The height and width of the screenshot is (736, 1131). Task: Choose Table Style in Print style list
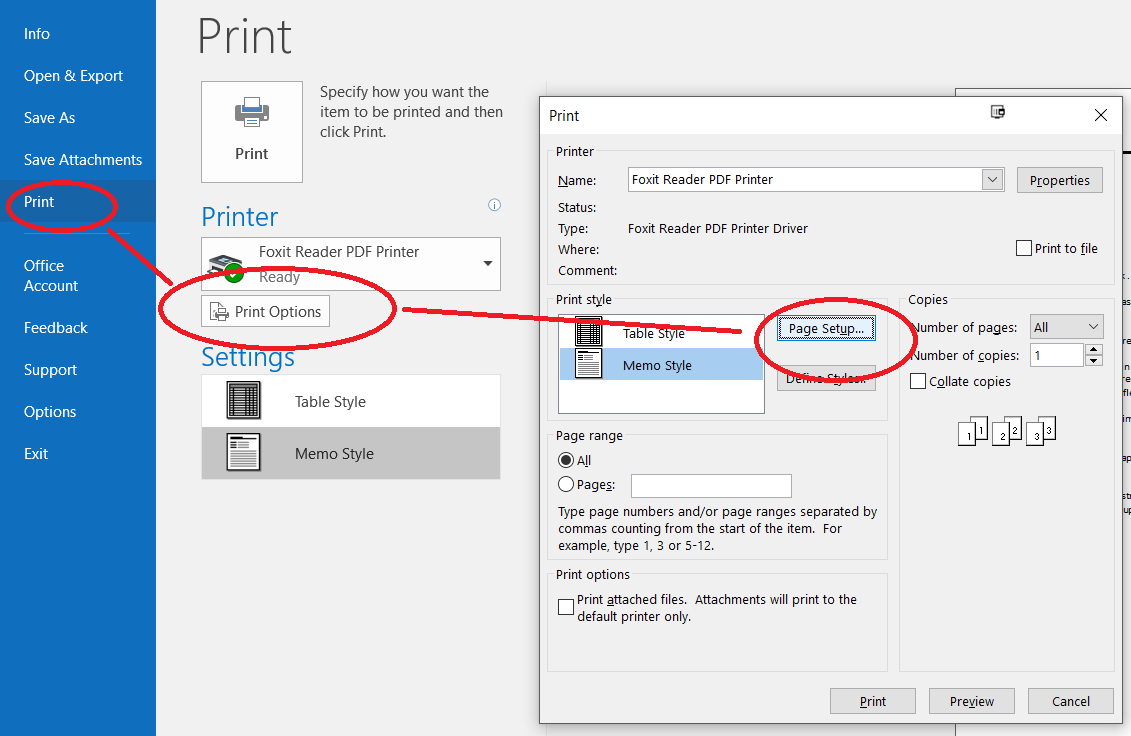653,333
